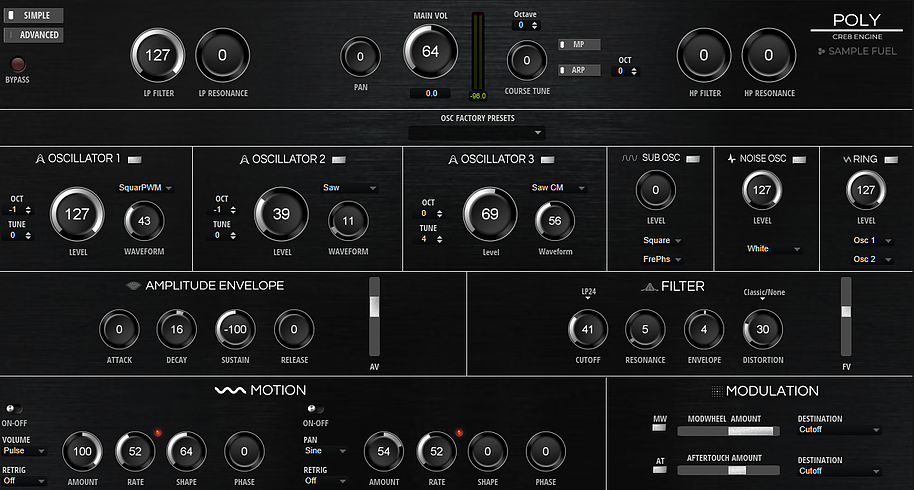Click the Noise Osc pulse icon

[732, 158]
